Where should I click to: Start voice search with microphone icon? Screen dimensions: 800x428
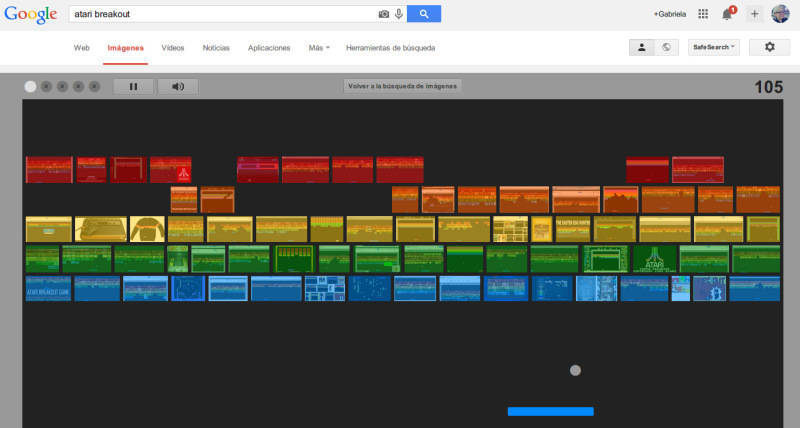pyautogui.click(x=399, y=14)
